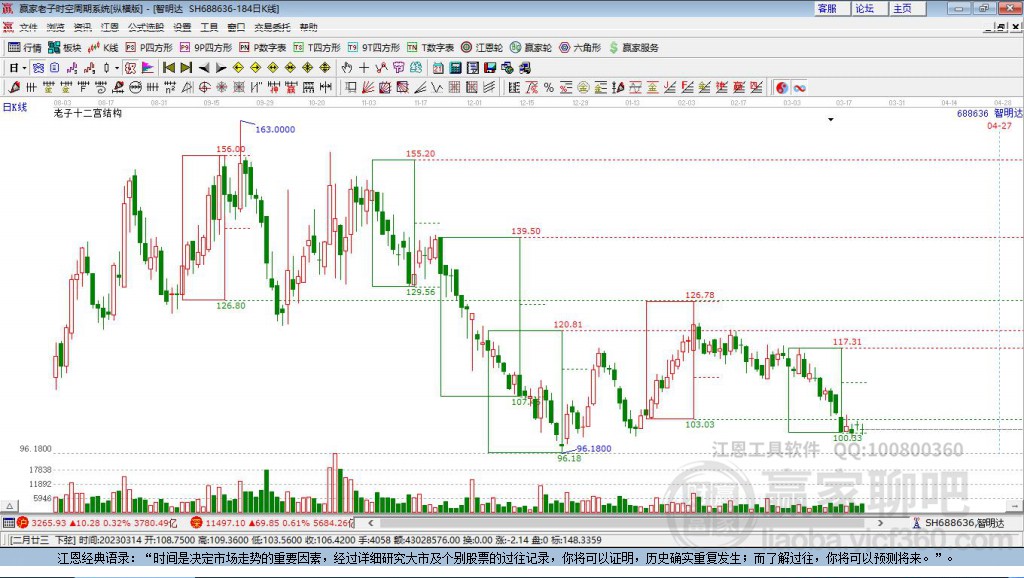Launch the 江恩轮 Gann wheel

(x=482, y=48)
